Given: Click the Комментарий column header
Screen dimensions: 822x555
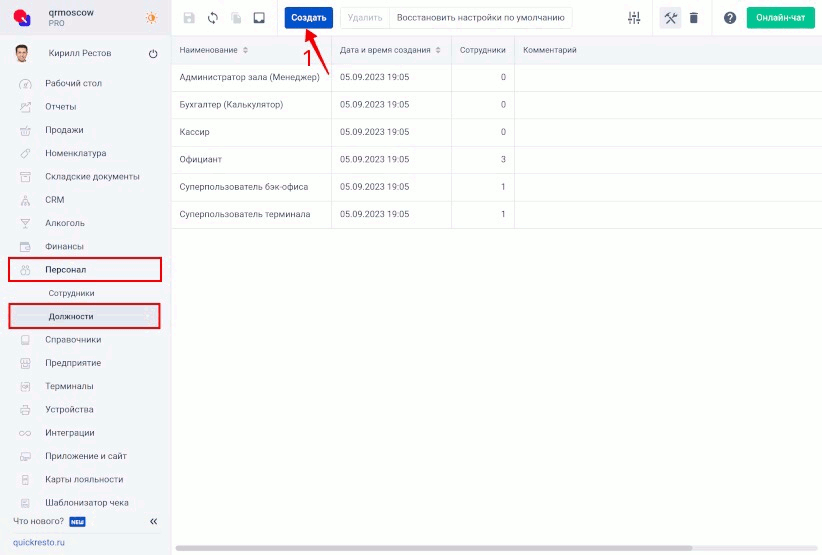Looking at the screenshot, I should coord(550,50).
